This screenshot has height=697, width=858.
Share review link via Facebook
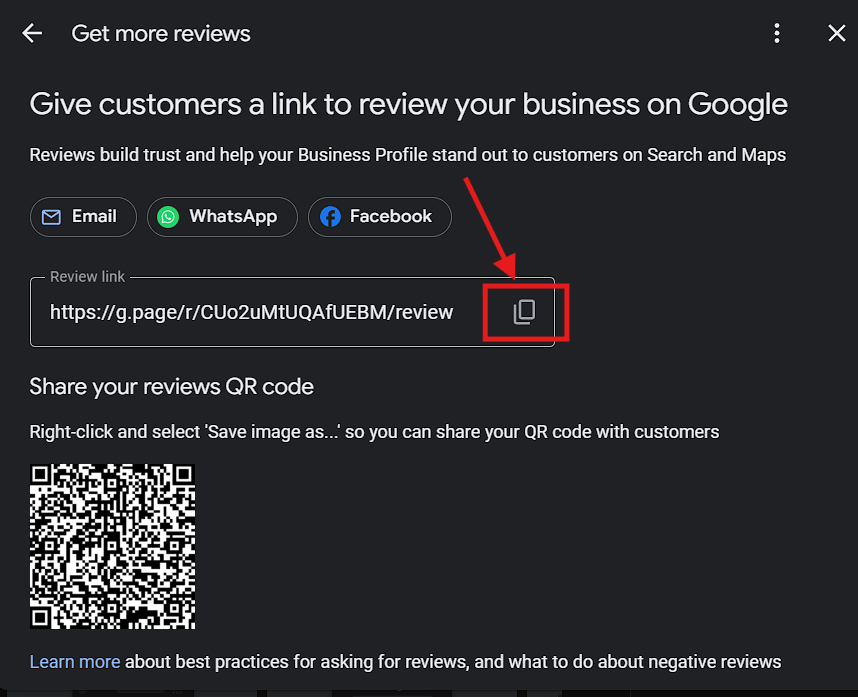pyautogui.click(x=380, y=217)
